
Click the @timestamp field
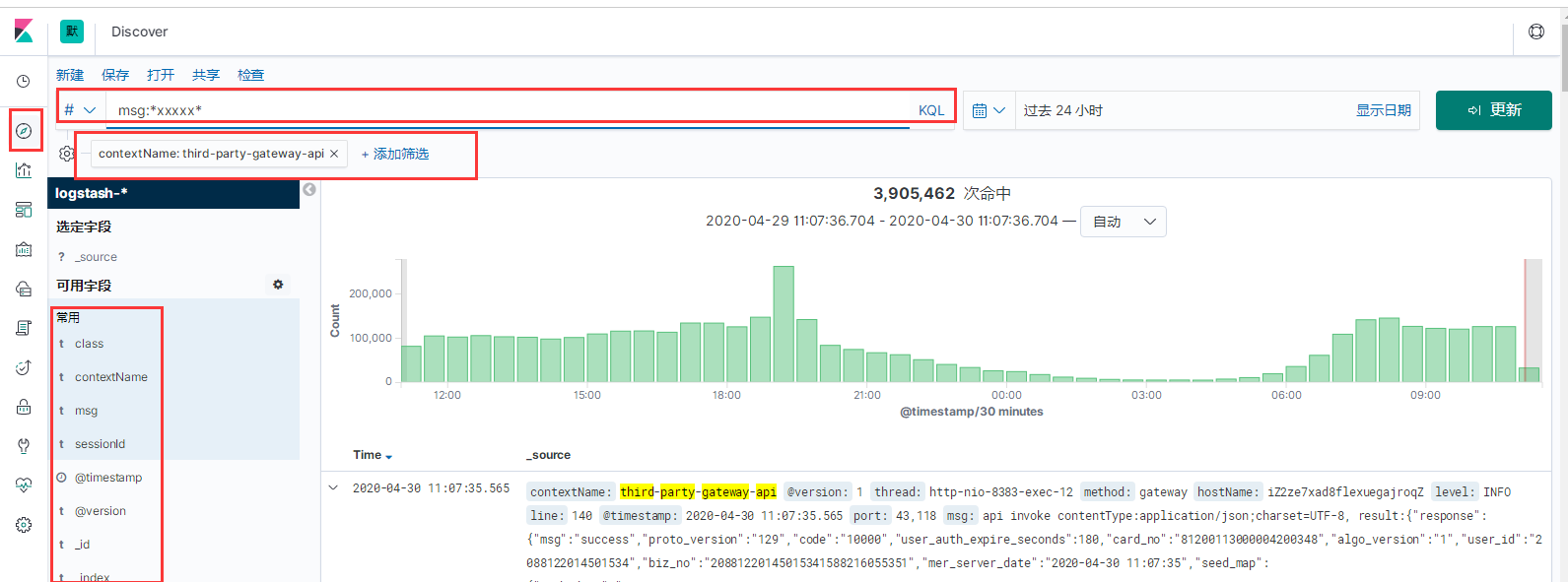(x=108, y=478)
